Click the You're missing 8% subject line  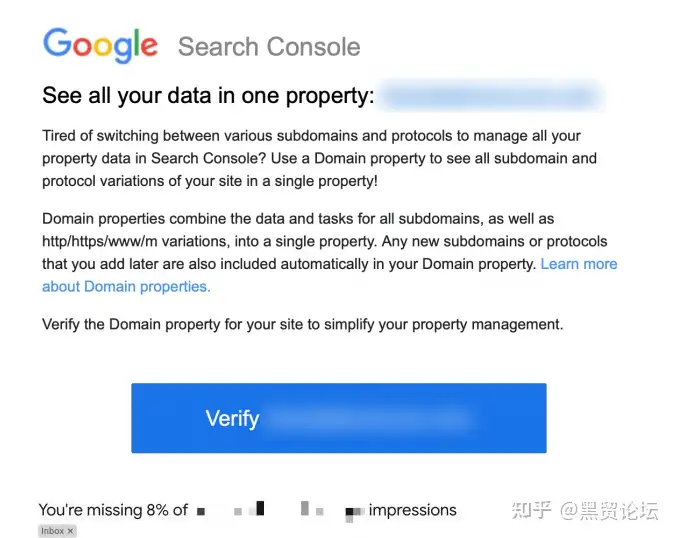(248, 510)
